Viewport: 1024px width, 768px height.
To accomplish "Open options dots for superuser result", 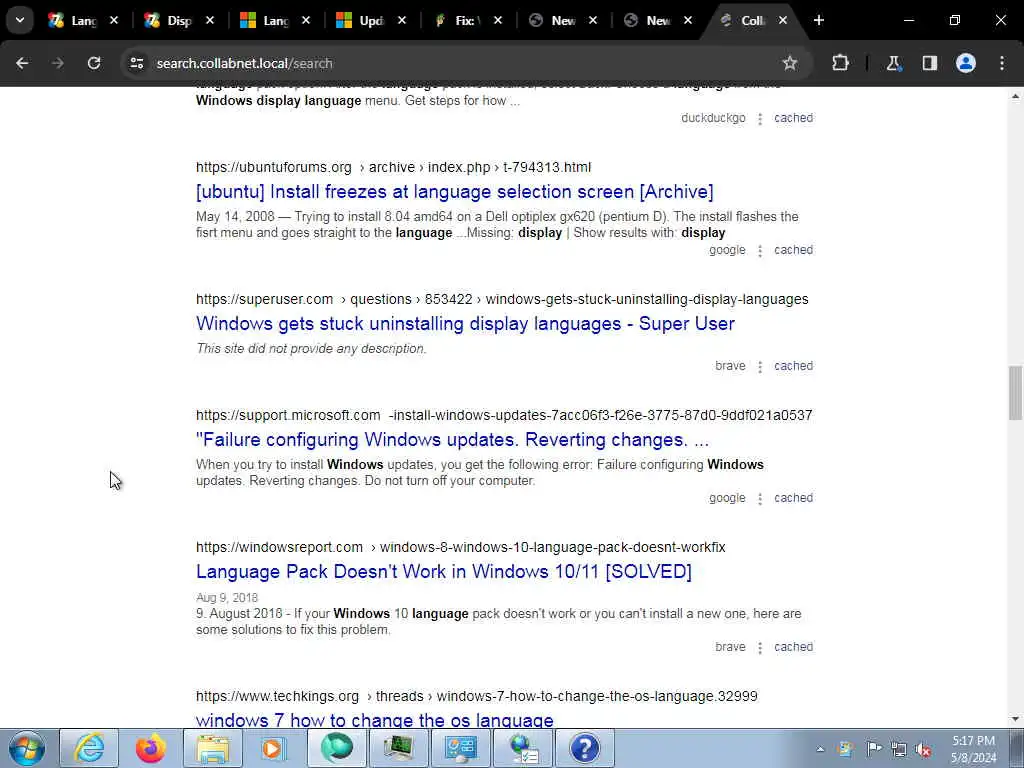I will point(760,367).
